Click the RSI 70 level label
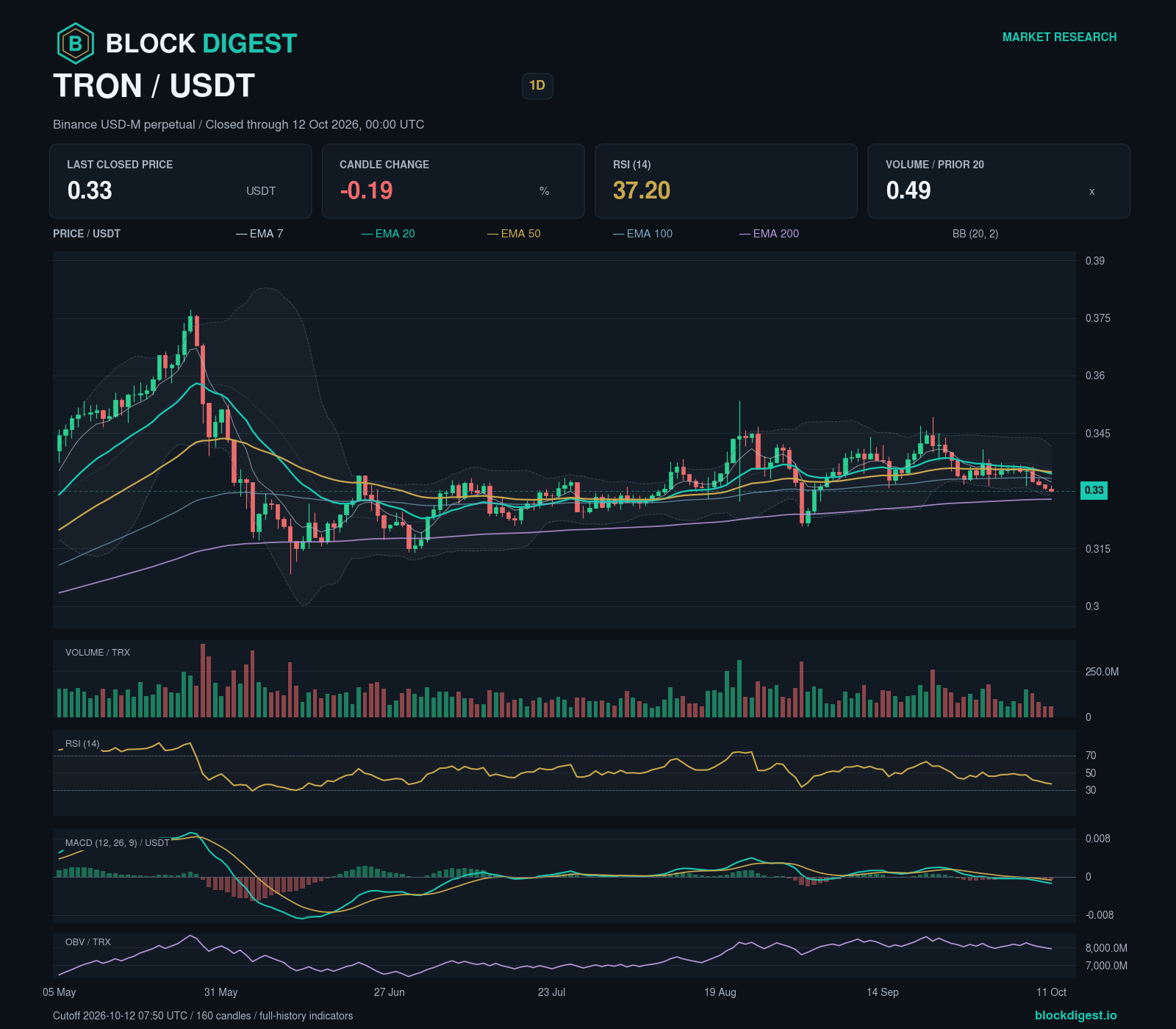The height and width of the screenshot is (1029, 1176). 1091,756
